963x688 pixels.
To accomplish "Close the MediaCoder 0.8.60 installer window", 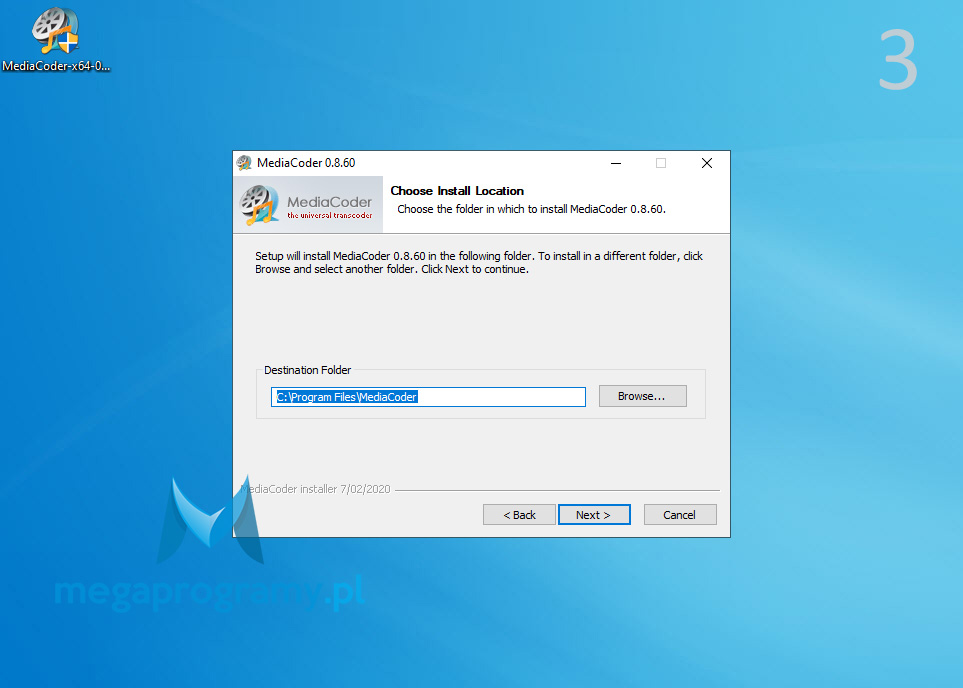I will 707,163.
